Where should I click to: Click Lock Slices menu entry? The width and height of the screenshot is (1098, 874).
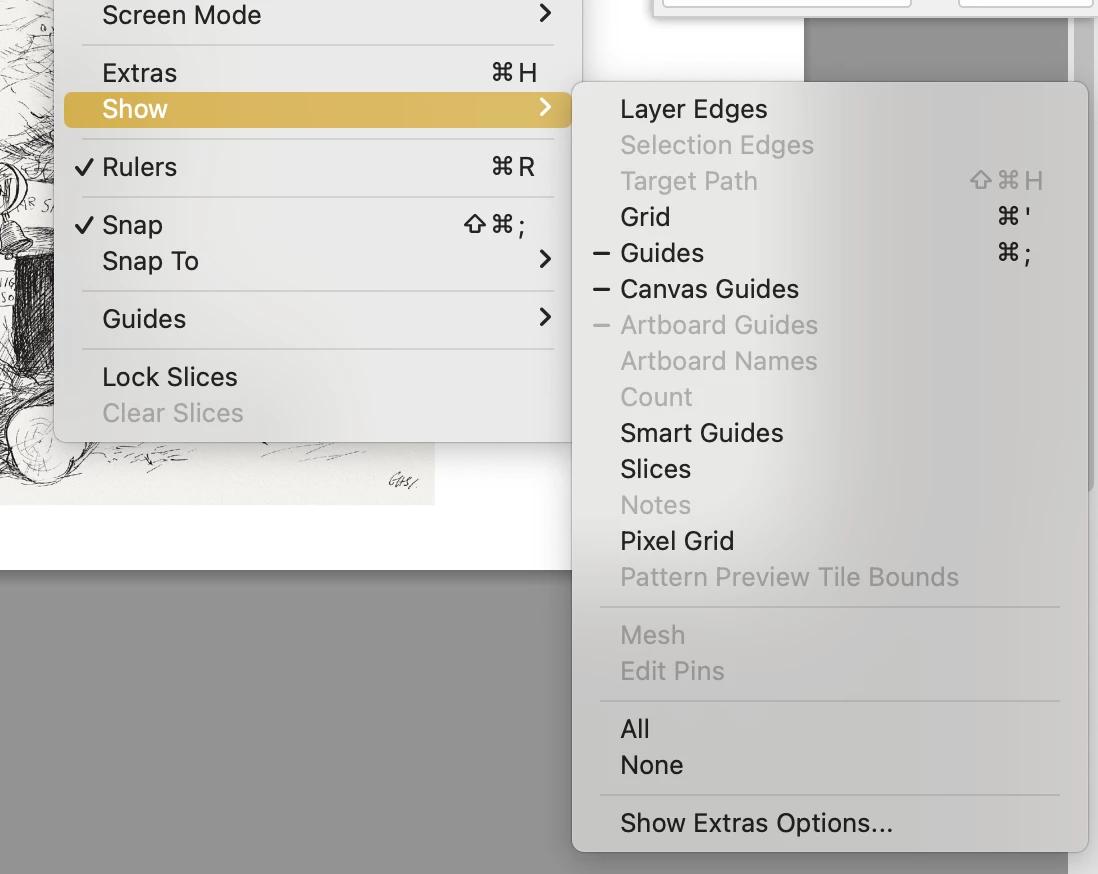click(170, 377)
